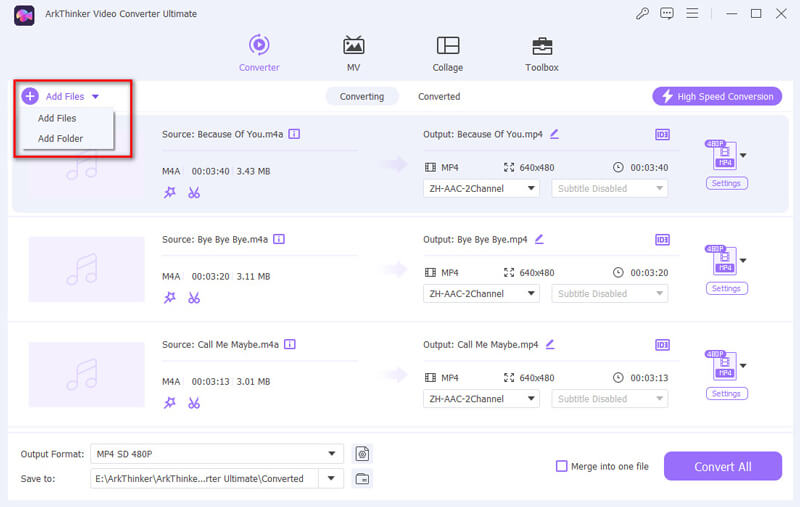The image size is (800, 507).
Task: Open the Collage tab
Action: 447,53
